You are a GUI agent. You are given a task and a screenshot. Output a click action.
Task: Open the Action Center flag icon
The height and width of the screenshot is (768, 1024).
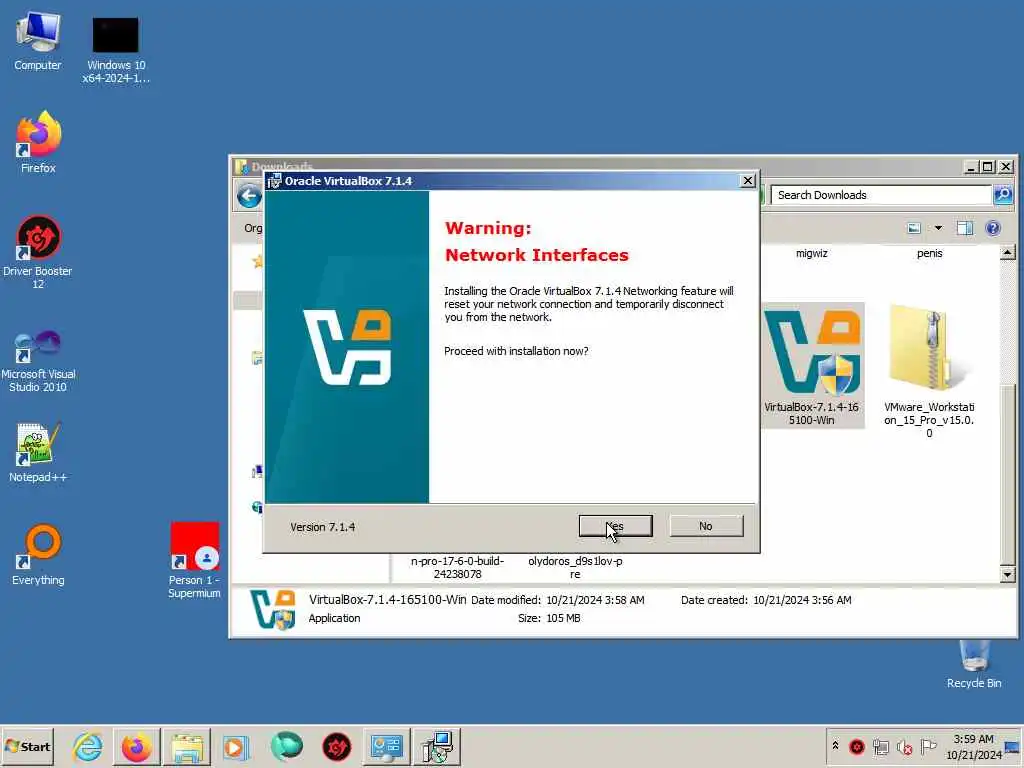[928, 746]
